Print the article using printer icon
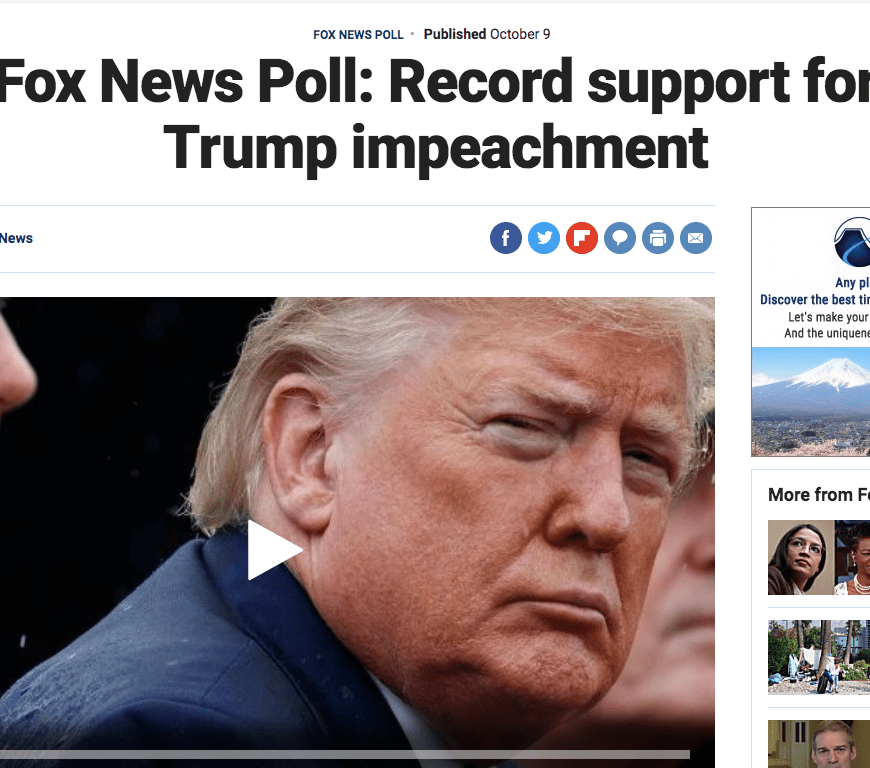The width and height of the screenshot is (870, 768). click(x=657, y=238)
